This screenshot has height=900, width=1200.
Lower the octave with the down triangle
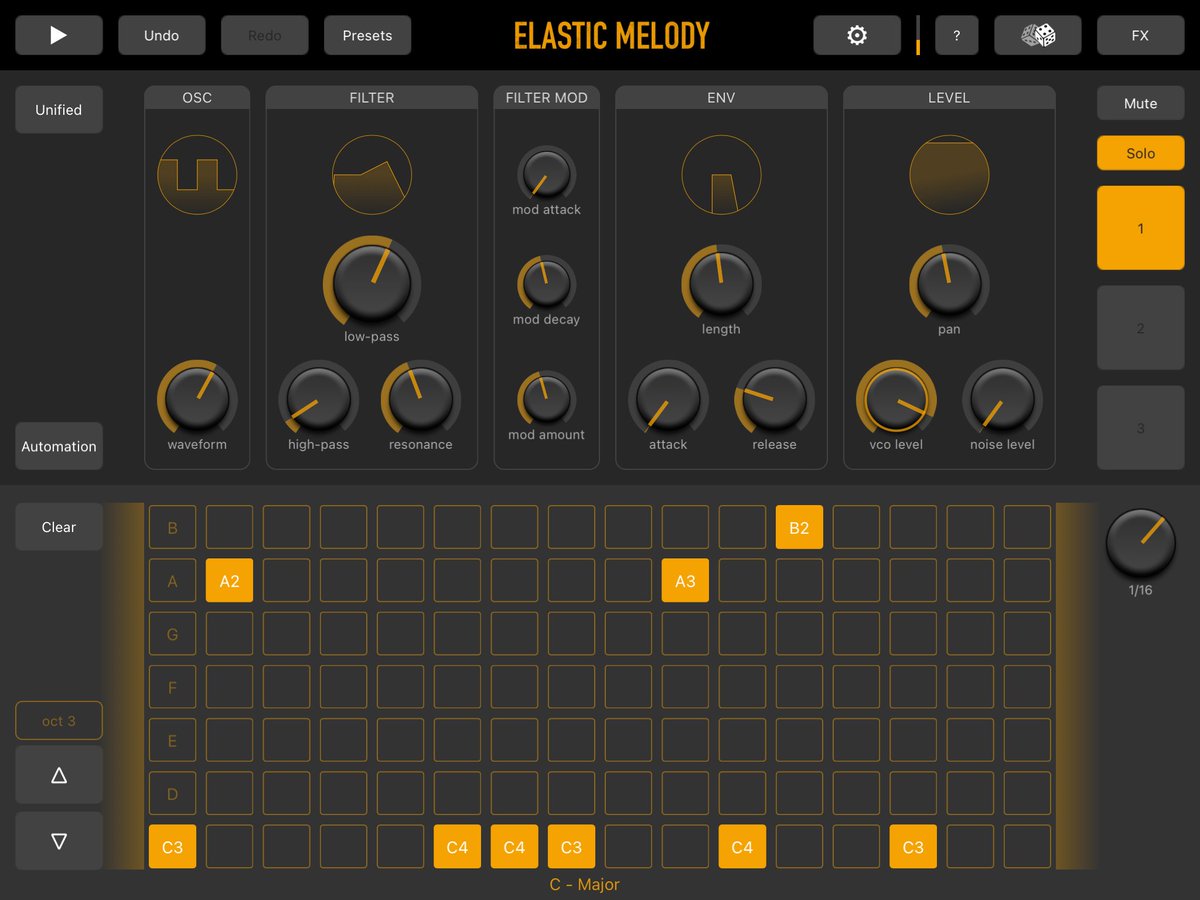coord(58,840)
